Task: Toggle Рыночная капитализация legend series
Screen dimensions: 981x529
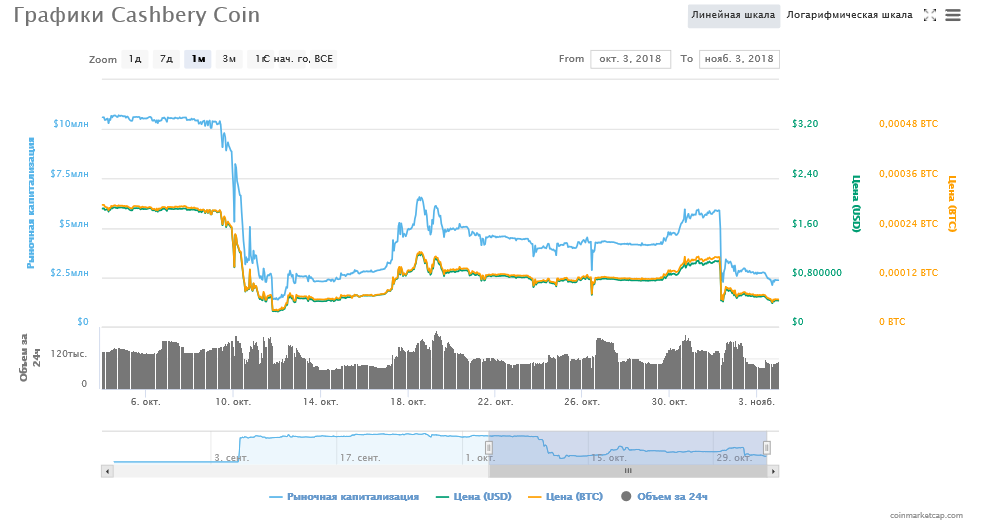Action: tap(344, 496)
